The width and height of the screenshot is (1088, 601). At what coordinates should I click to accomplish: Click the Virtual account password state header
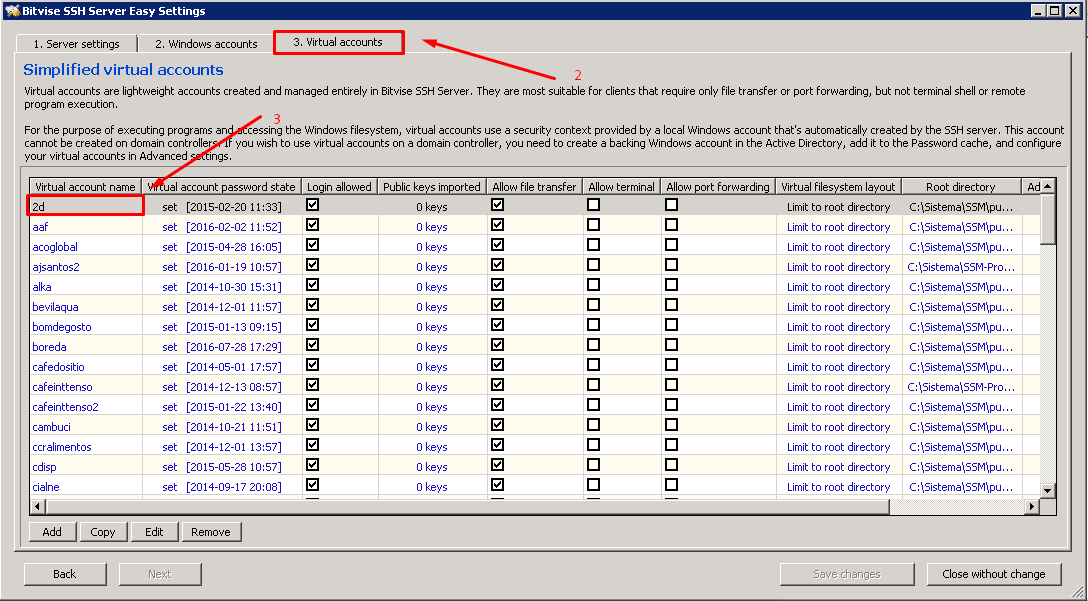222,187
